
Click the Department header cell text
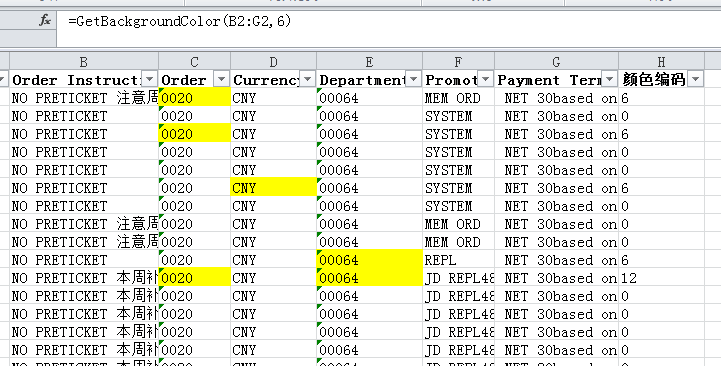click(x=363, y=80)
